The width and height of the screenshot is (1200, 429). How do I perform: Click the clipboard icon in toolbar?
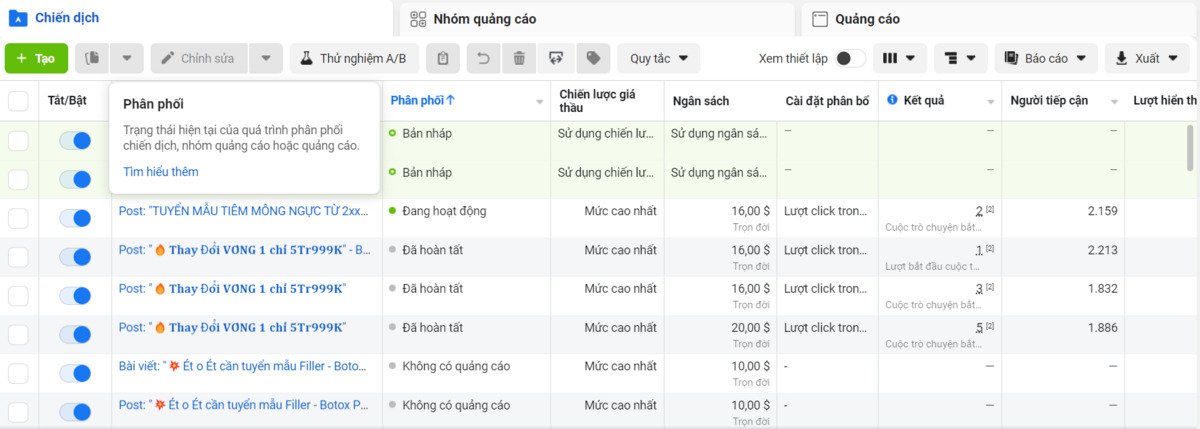(x=443, y=59)
